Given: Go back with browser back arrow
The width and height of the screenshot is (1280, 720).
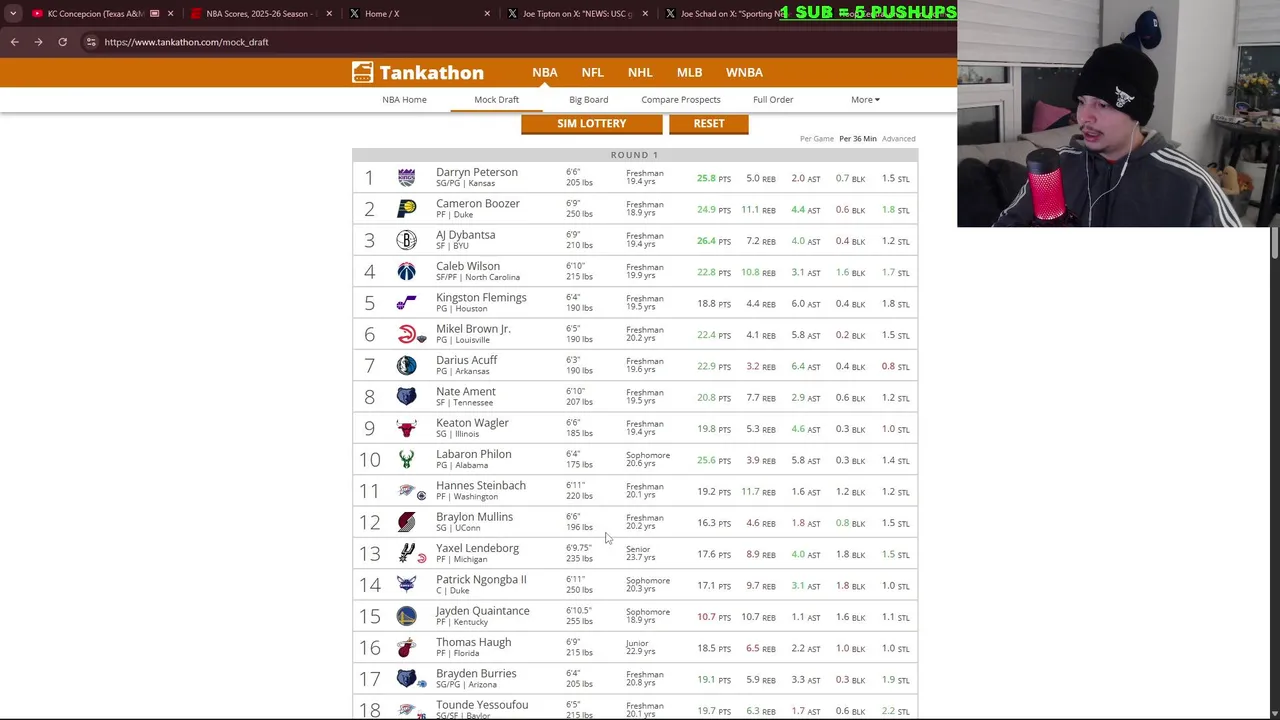Looking at the screenshot, I should [x=14, y=42].
